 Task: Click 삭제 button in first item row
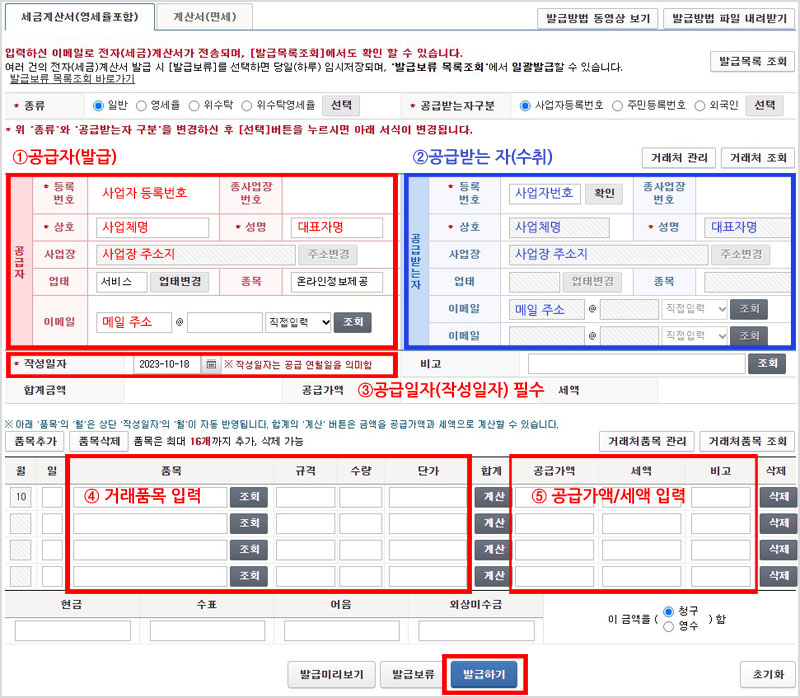click(779, 497)
